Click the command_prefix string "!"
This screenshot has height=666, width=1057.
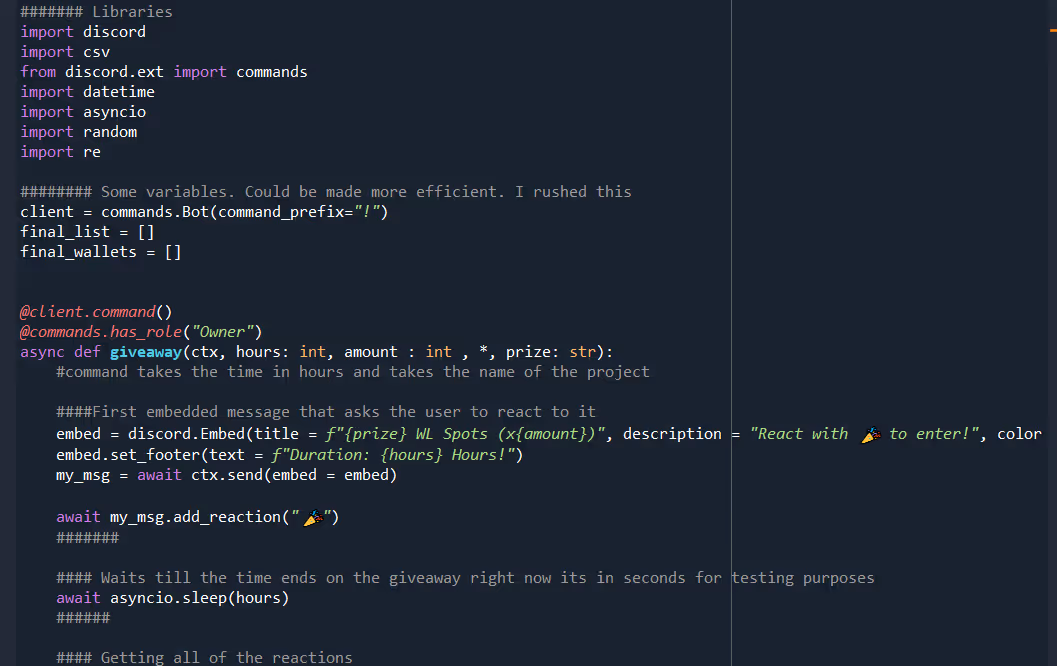coord(366,212)
